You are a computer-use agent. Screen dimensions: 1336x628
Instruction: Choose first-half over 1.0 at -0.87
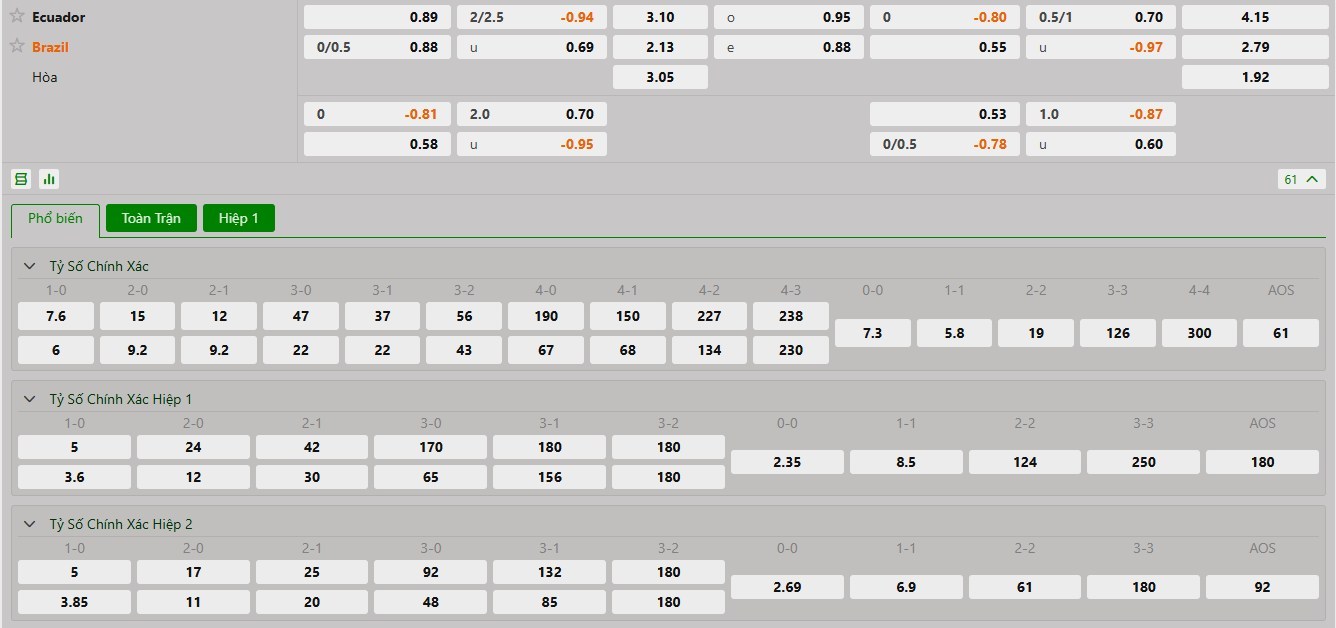(1101, 114)
